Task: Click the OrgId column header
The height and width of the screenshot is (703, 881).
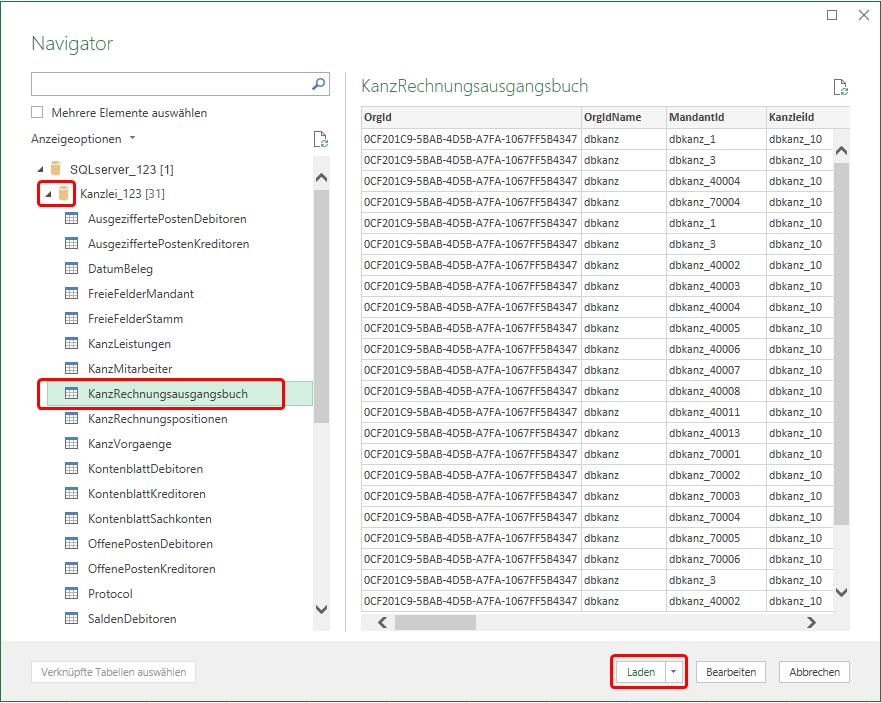Action: coord(471,117)
